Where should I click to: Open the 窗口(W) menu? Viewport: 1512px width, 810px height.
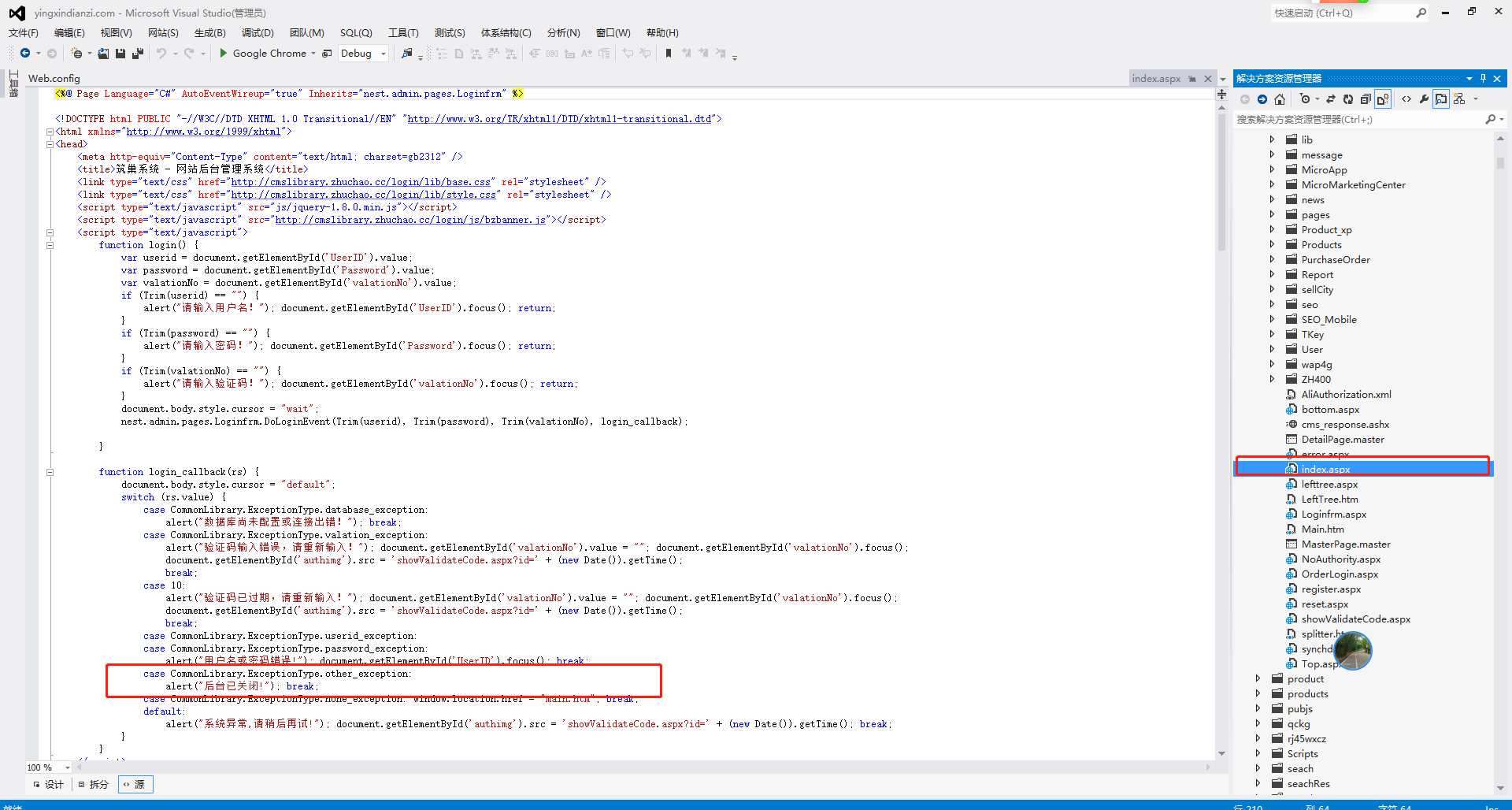coord(613,32)
